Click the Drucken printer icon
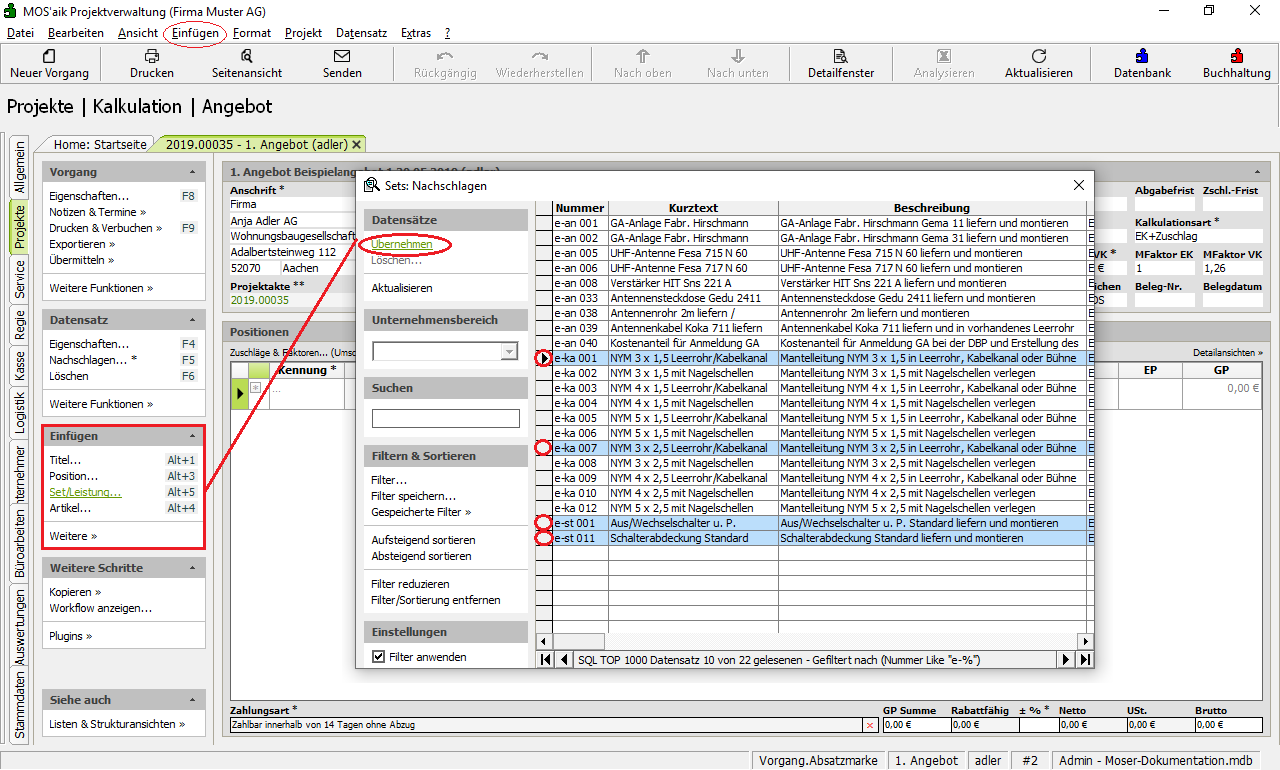Viewport: 1280px width, 770px height. [152, 57]
